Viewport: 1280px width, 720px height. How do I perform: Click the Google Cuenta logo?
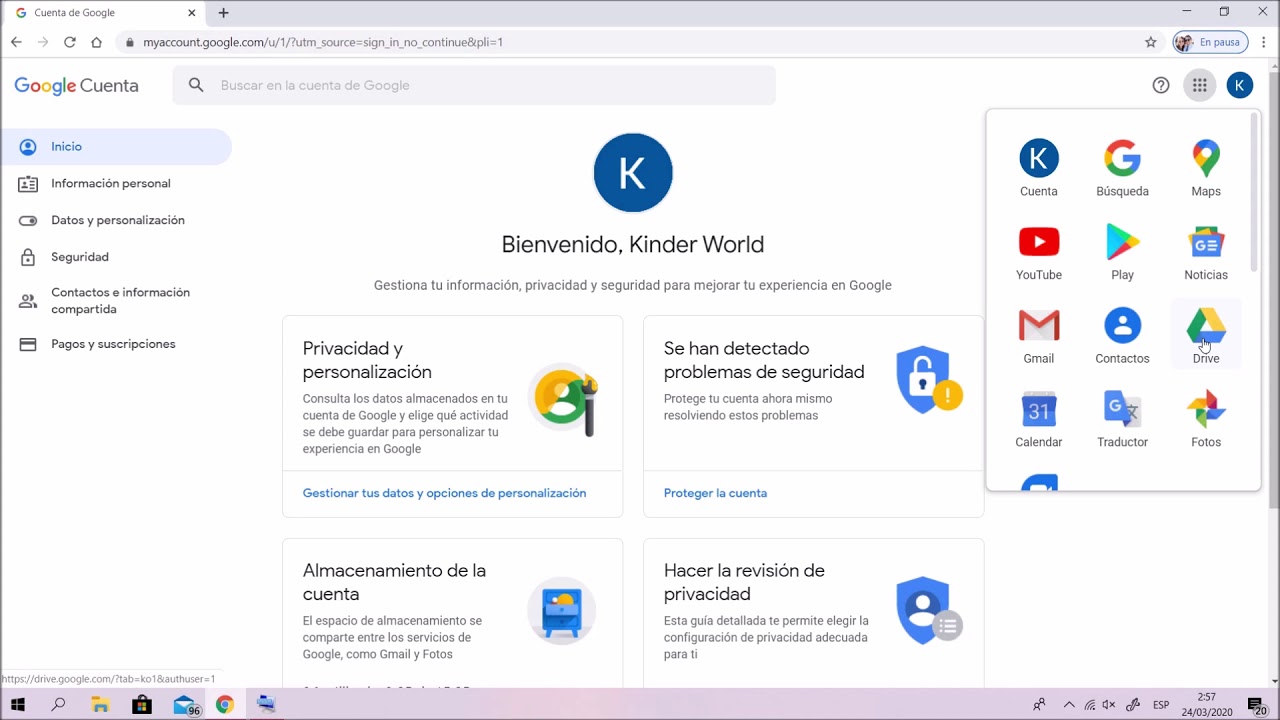pos(76,86)
